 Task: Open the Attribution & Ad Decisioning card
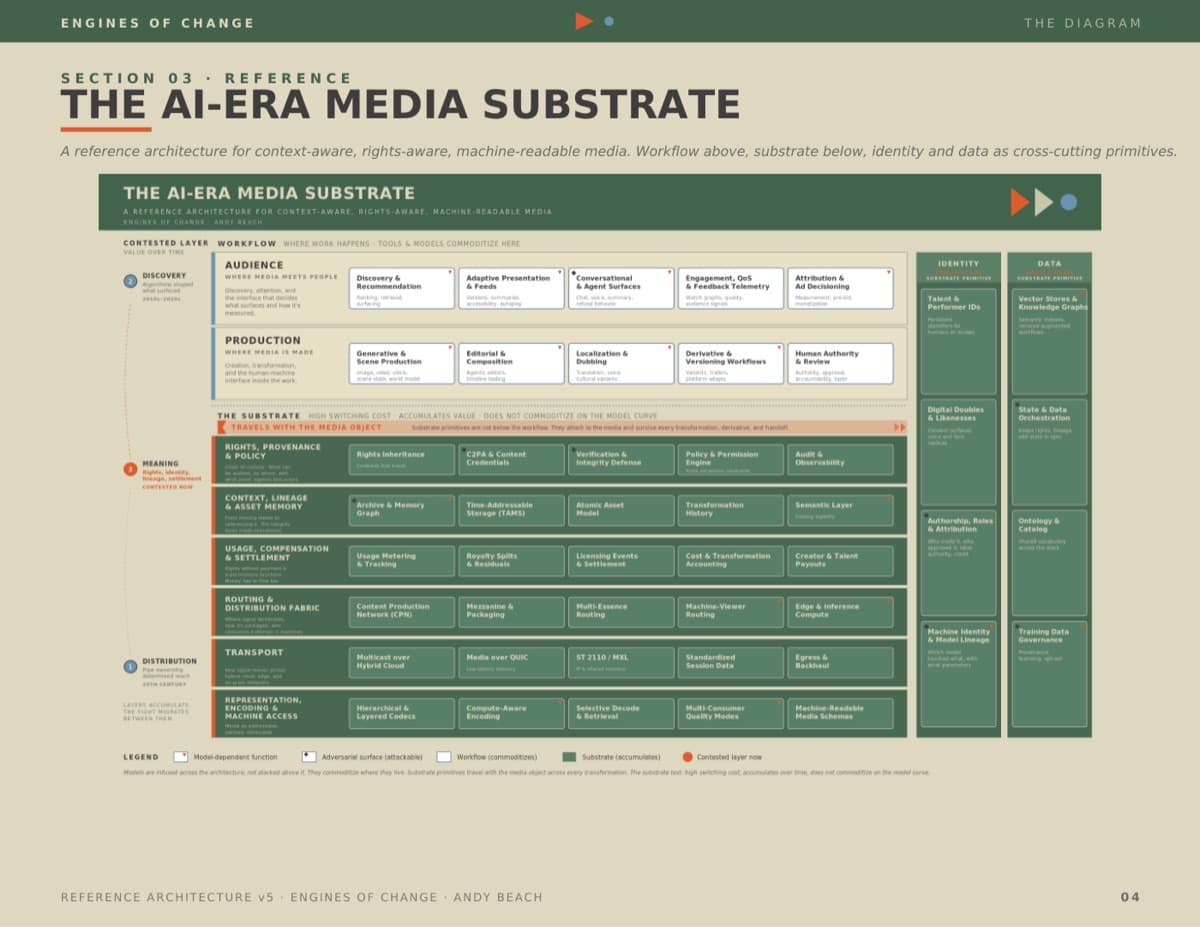841,288
